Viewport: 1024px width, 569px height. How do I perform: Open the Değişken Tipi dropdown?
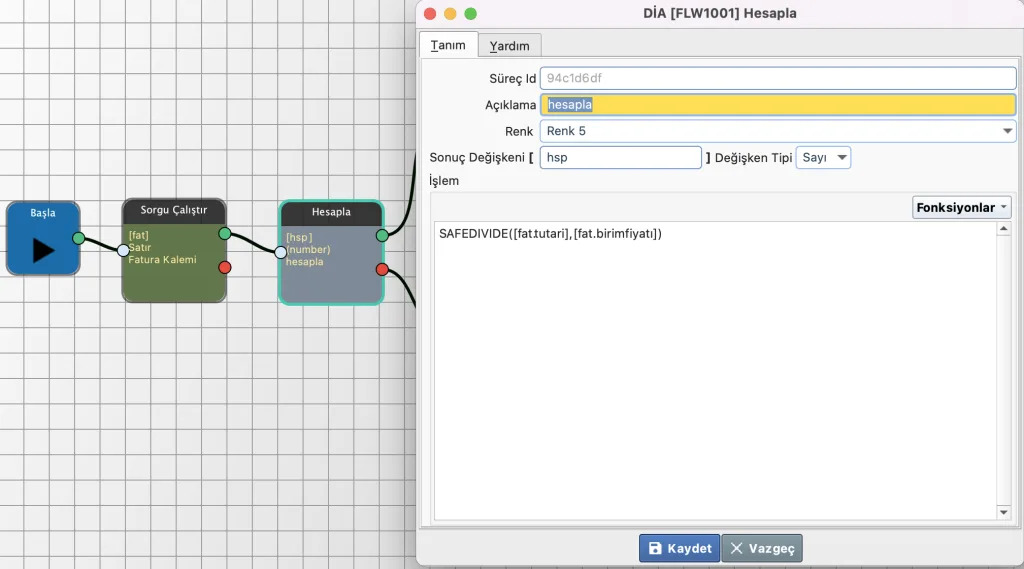point(823,157)
